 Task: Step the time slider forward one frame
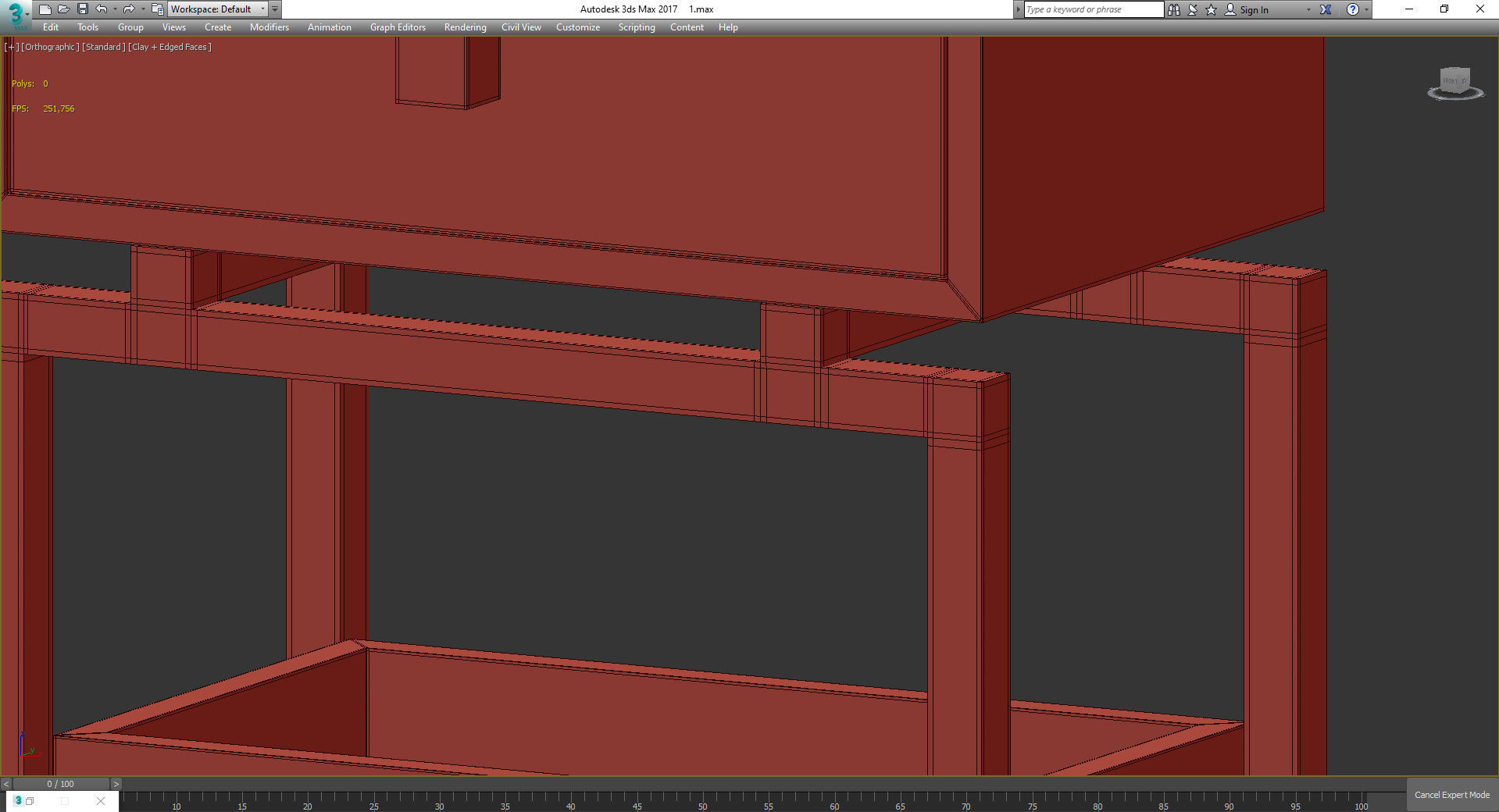click(116, 784)
